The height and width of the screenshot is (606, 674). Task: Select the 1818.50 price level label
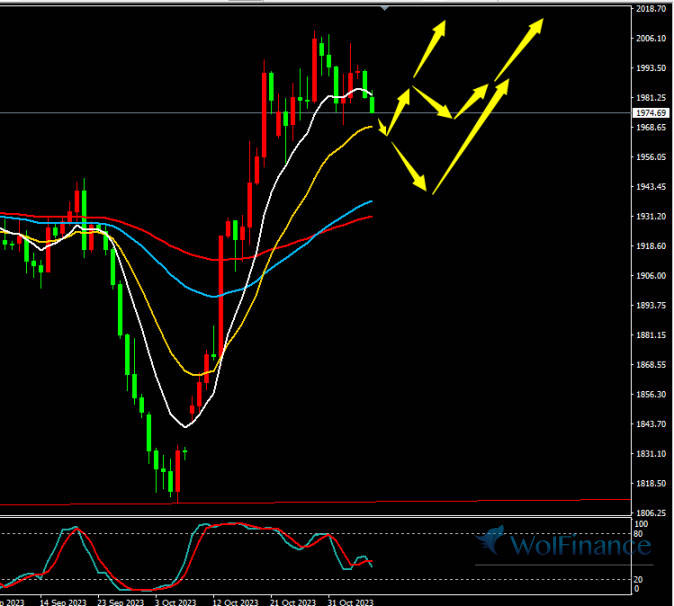[x=651, y=483]
